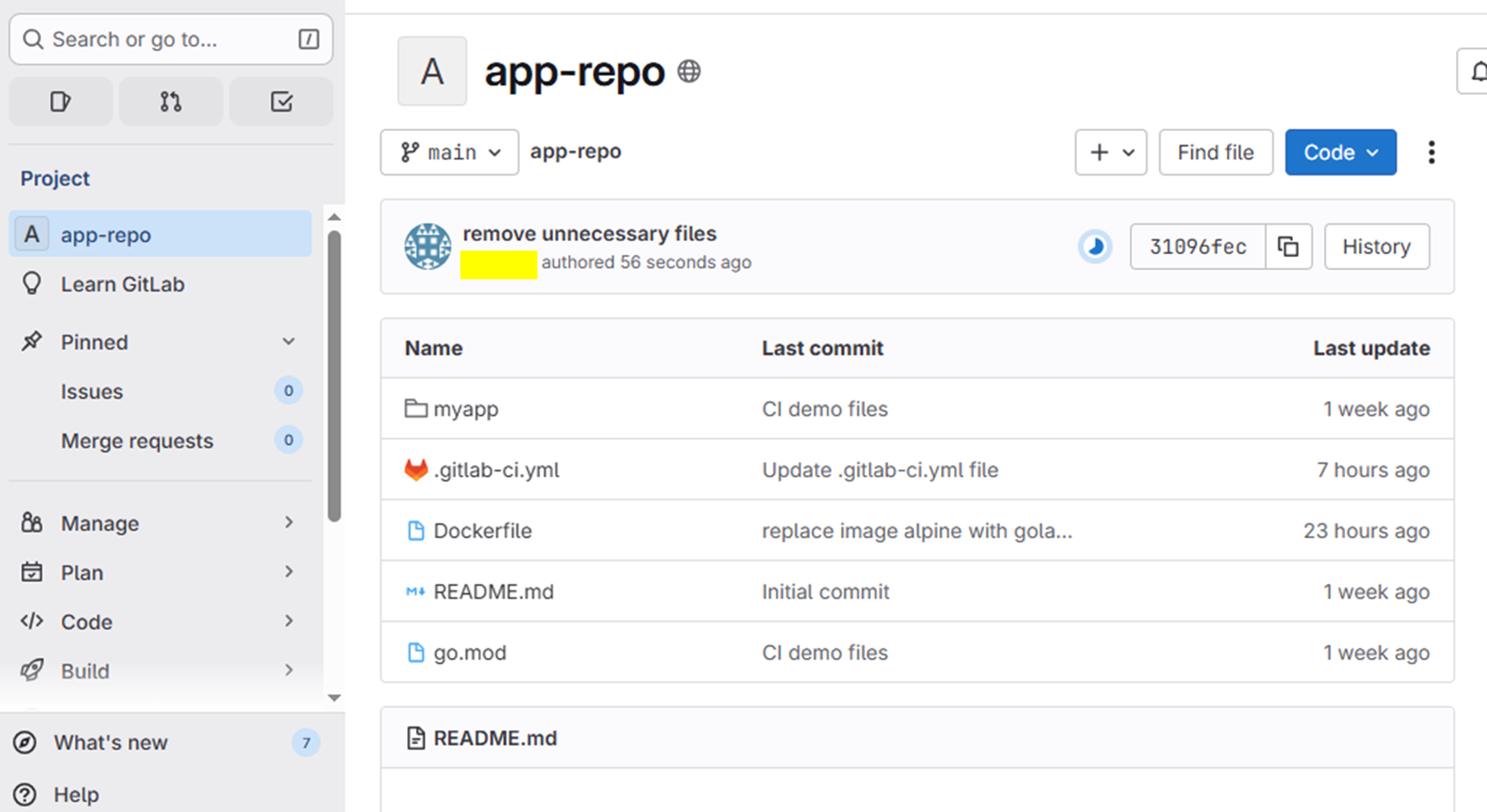The height and width of the screenshot is (812, 1487).
Task: Open Learn GitLab sidebar item
Action: (161, 284)
